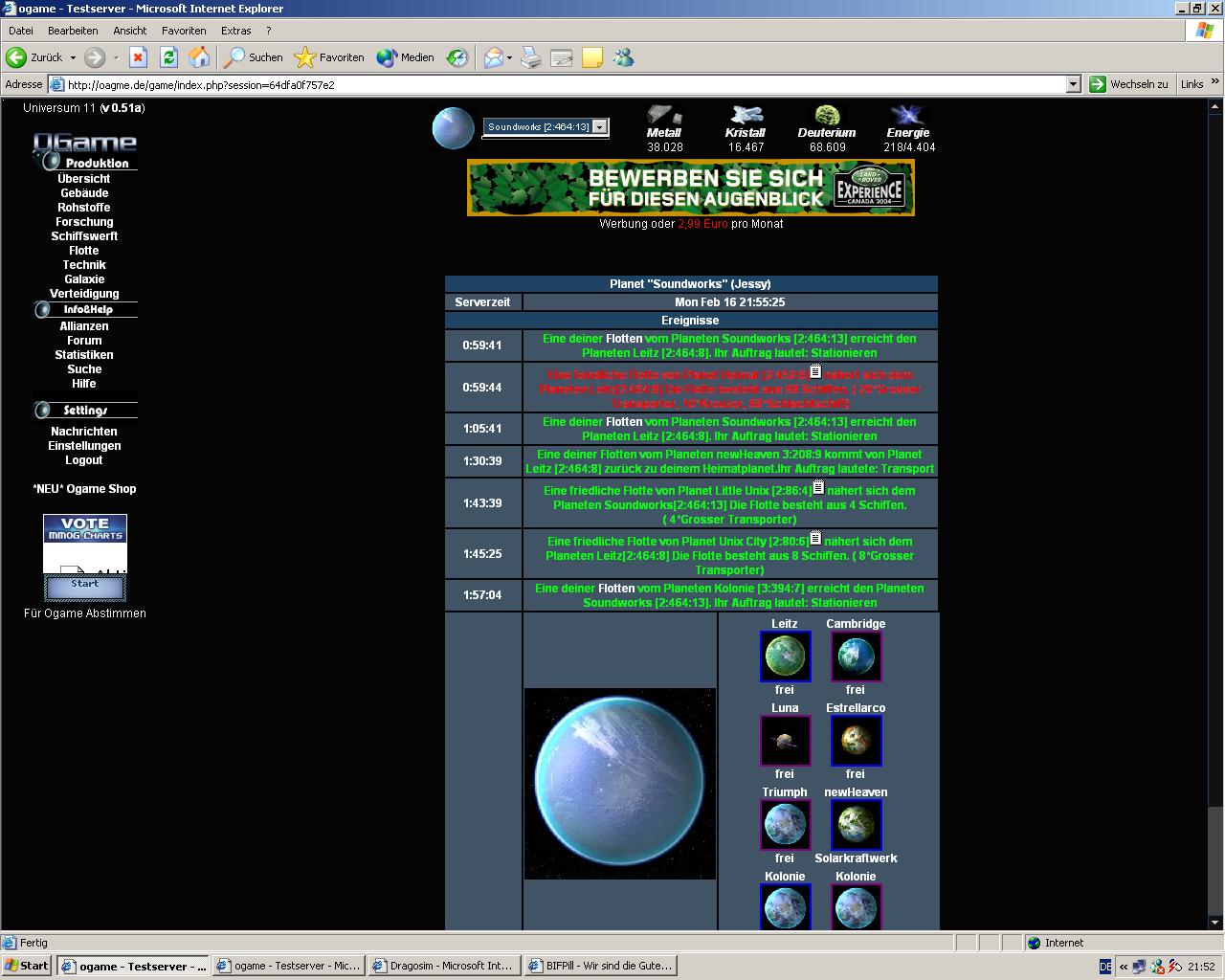Click the Start button under Vote banner
The height and width of the screenshot is (980, 1225).
[x=84, y=584]
